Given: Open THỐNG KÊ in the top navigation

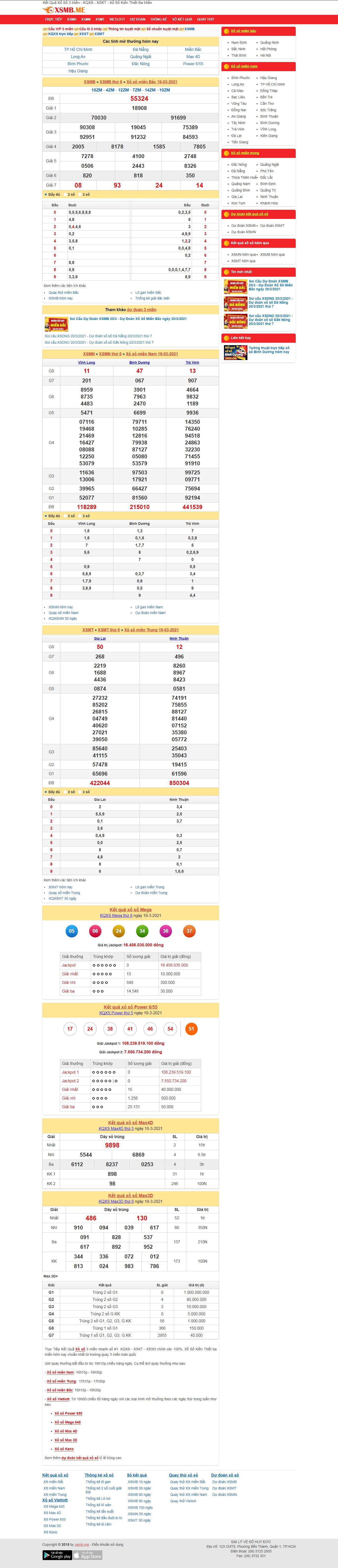Looking at the screenshot, I should 159,19.
